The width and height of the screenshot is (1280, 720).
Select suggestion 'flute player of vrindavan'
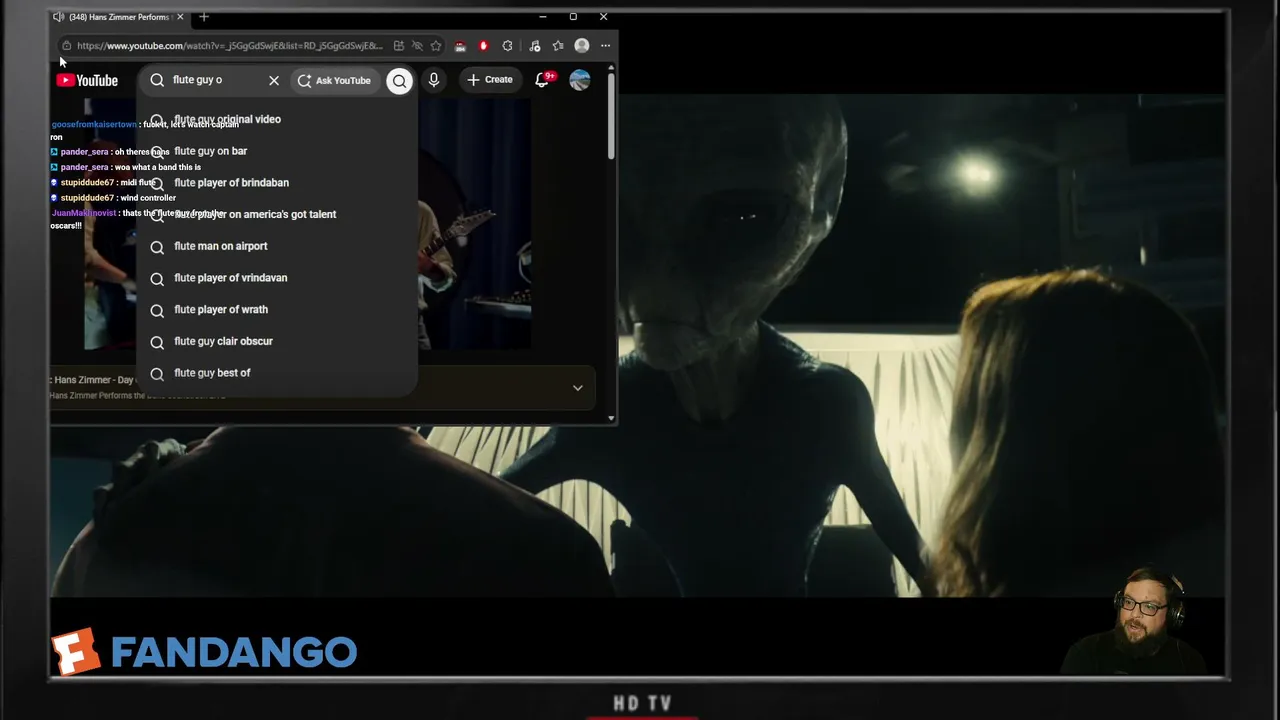(x=277, y=278)
